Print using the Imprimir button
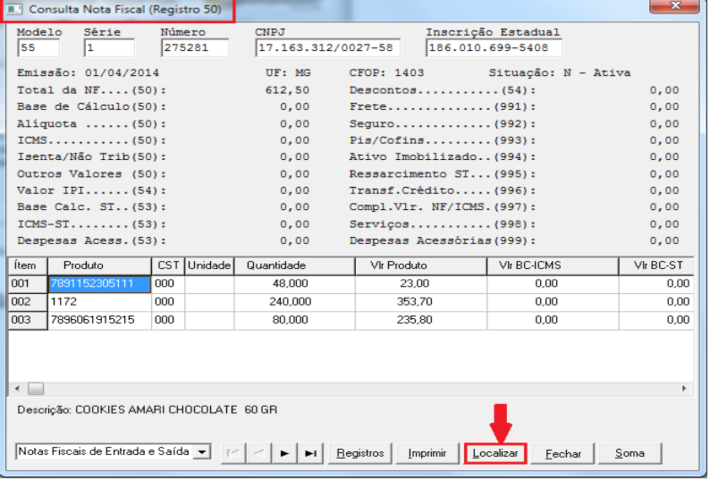Viewport: 710px width, 480px height. coord(427,453)
